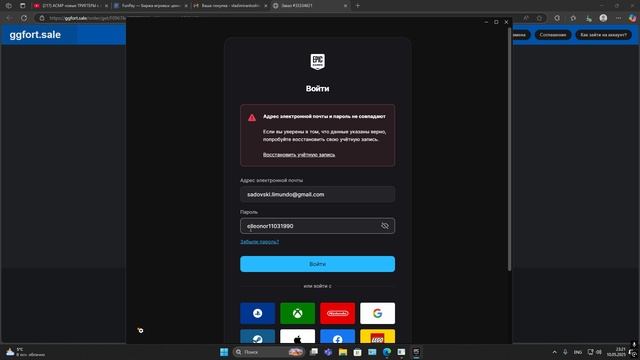This screenshot has height=360, width=640.
Task: Sign in with the Steam button
Action: pyautogui.click(x=258, y=337)
